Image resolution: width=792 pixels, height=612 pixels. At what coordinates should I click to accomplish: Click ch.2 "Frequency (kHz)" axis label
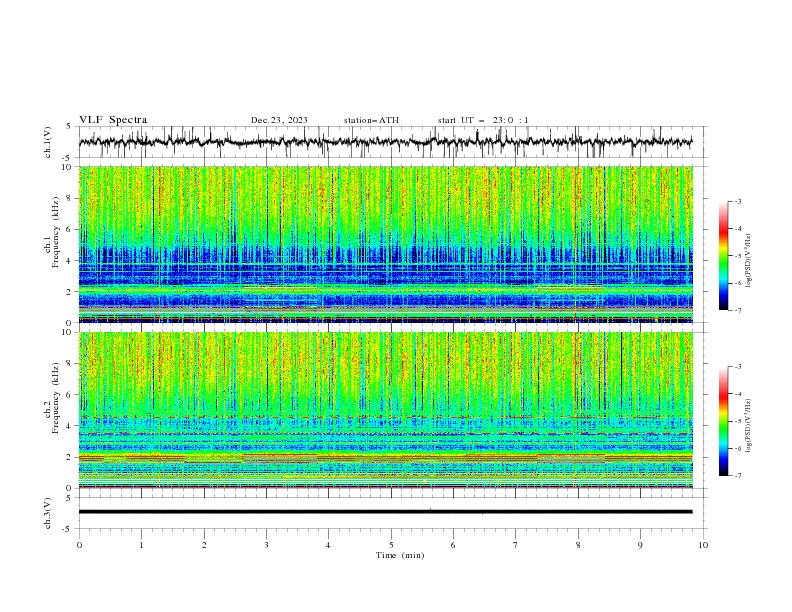point(55,398)
